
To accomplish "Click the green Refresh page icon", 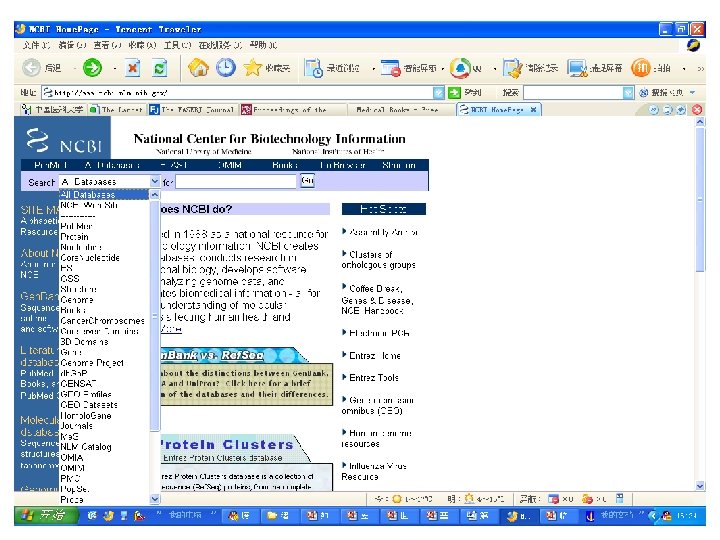I will [x=160, y=68].
